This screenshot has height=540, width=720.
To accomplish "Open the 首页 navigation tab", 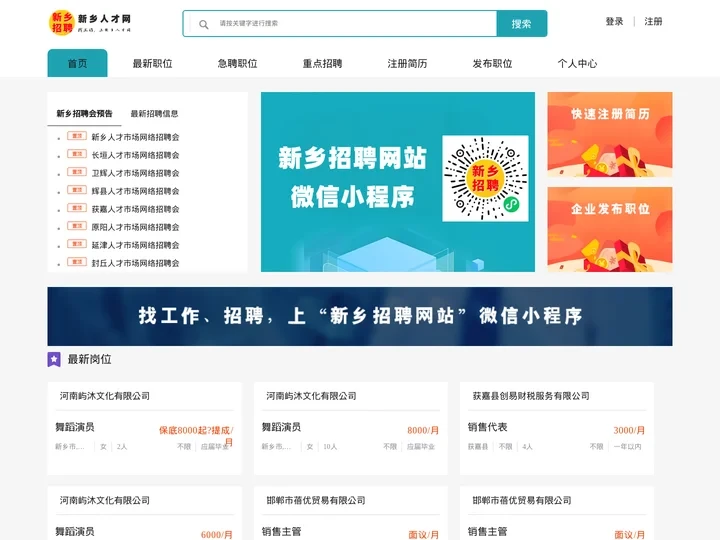I will click(x=77, y=63).
